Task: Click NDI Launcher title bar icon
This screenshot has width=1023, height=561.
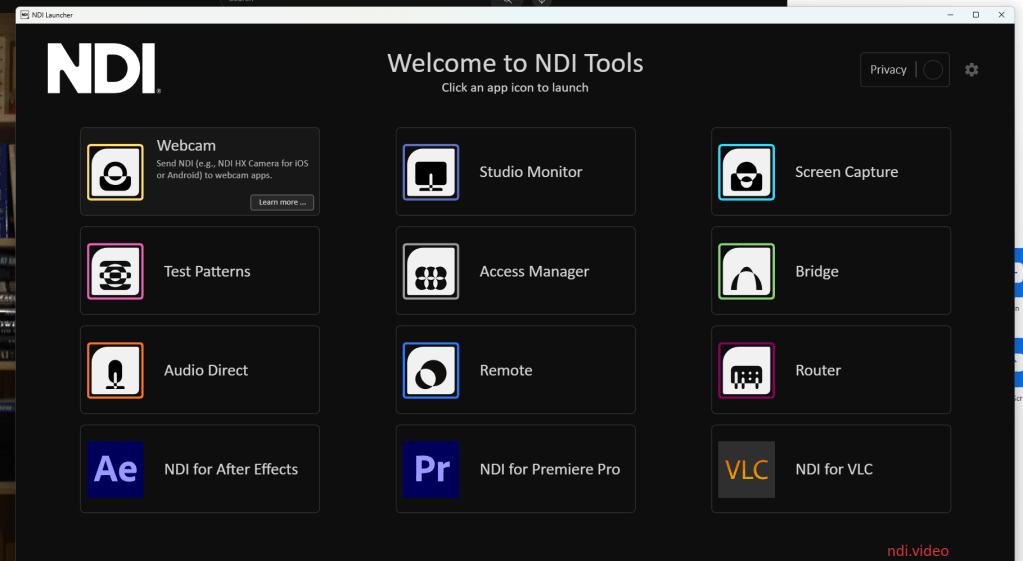Action: 25,14
